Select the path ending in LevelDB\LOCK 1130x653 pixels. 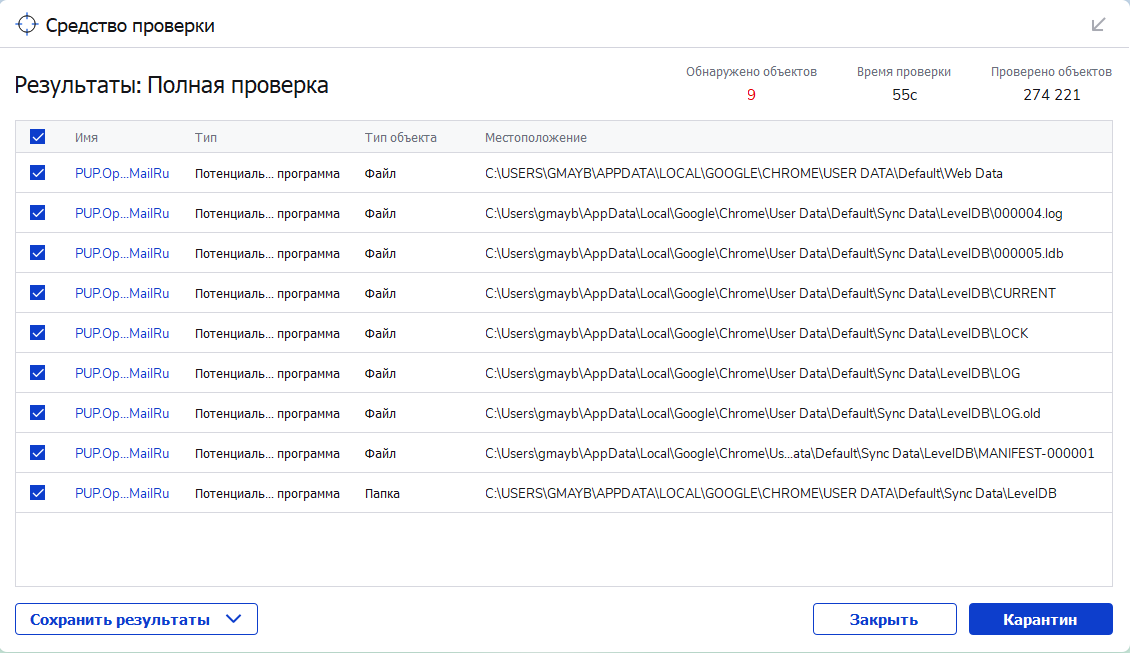tap(757, 334)
